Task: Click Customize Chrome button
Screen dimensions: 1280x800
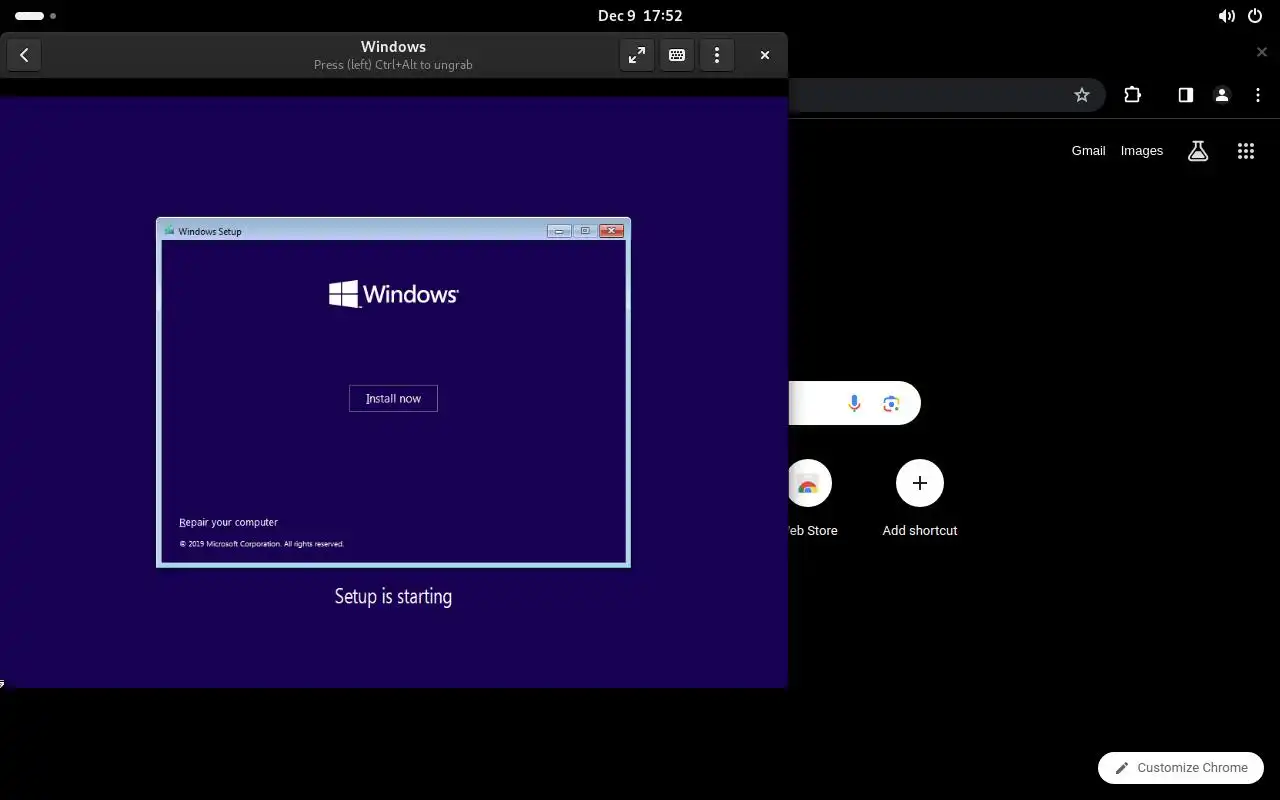Action: pyautogui.click(x=1181, y=768)
